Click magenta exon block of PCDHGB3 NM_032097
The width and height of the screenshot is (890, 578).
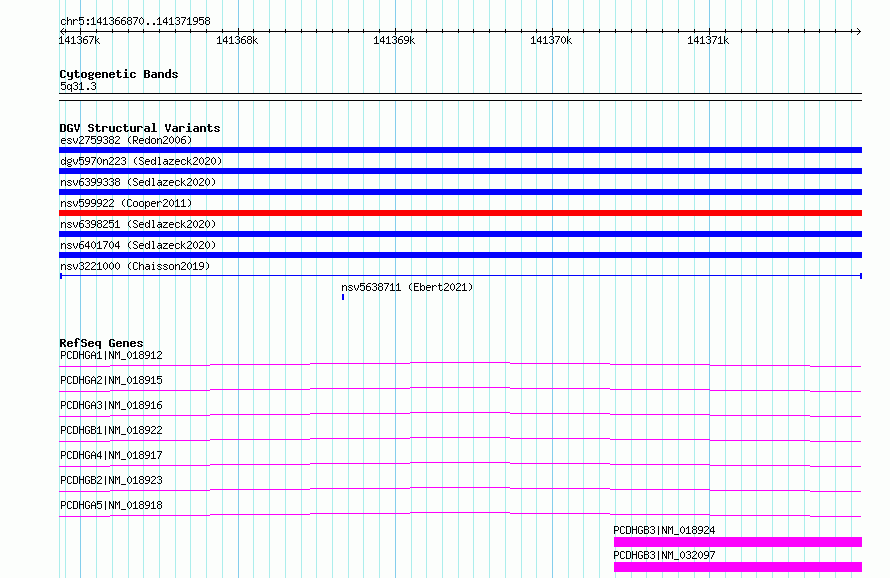click(738, 567)
